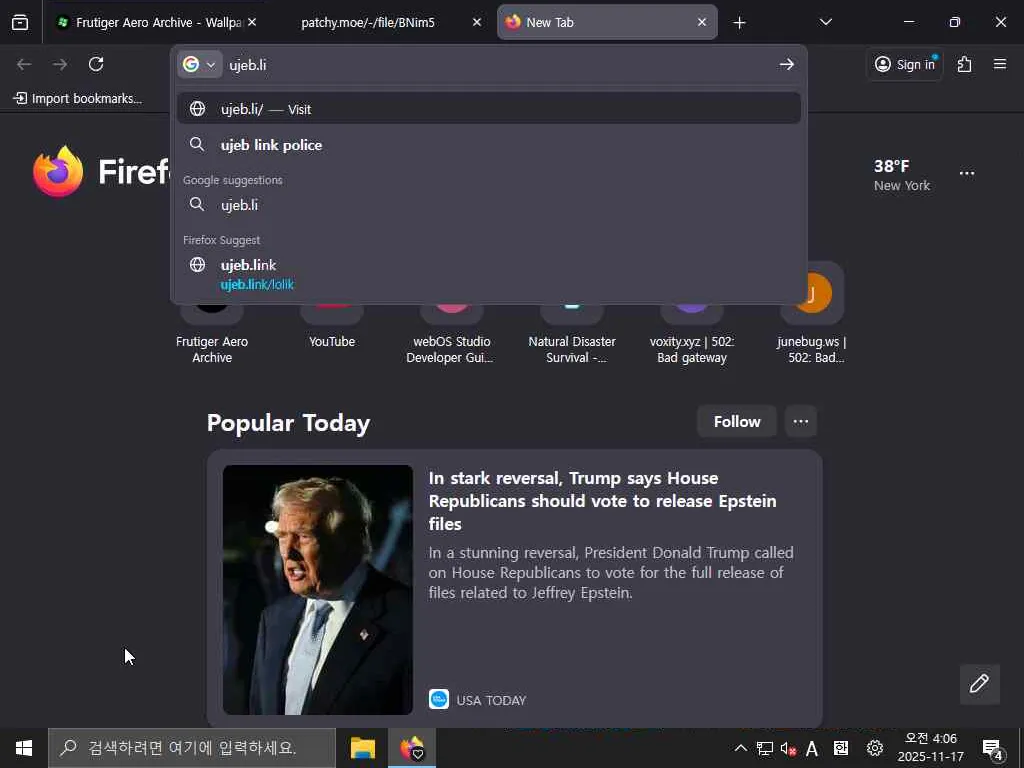Image resolution: width=1024 pixels, height=768 pixels.
Task: Open the Windows Start menu
Action: pyautogui.click(x=24, y=748)
